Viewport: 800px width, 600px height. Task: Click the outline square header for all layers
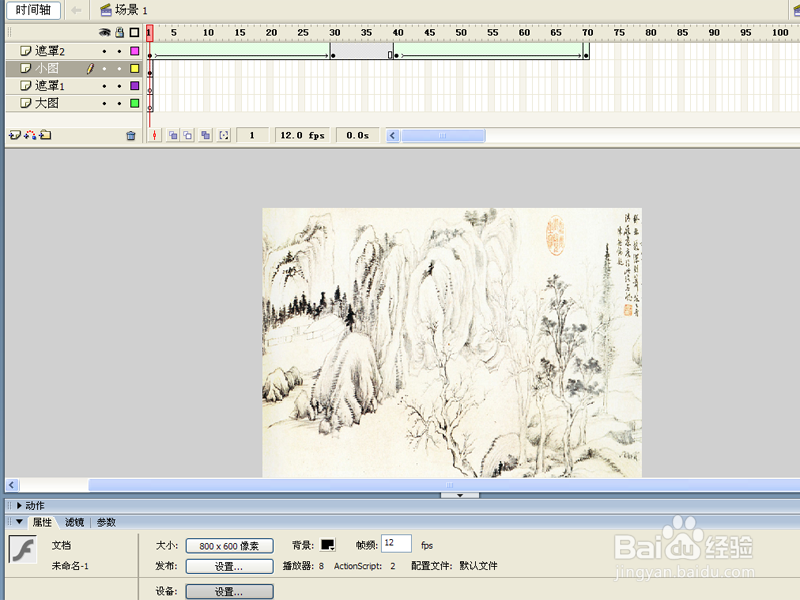click(x=134, y=33)
